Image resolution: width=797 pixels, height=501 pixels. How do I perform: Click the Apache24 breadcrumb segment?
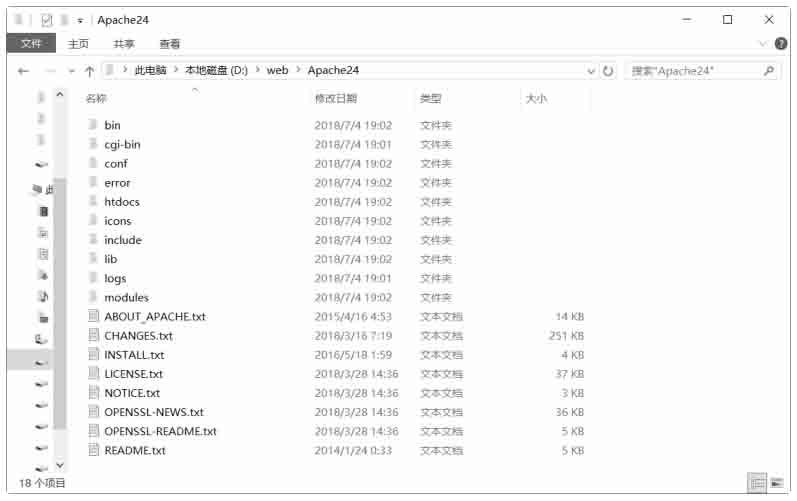[x=333, y=70]
